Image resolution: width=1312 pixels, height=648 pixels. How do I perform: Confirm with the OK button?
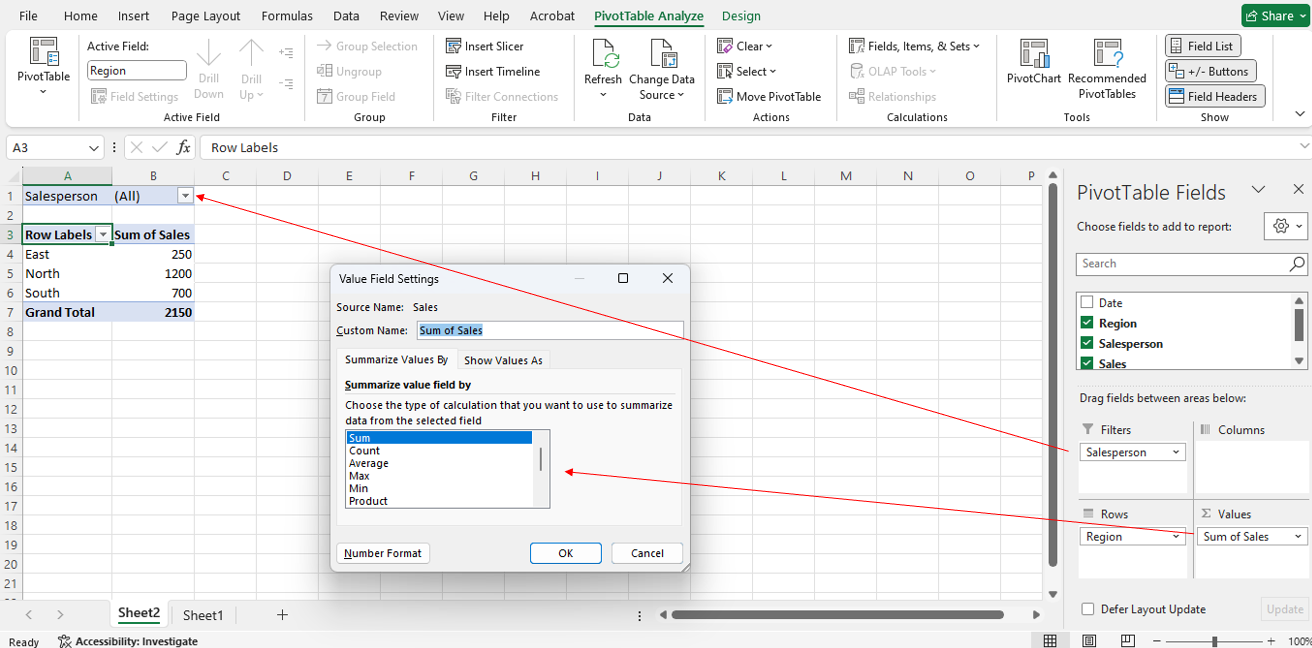[565, 553]
